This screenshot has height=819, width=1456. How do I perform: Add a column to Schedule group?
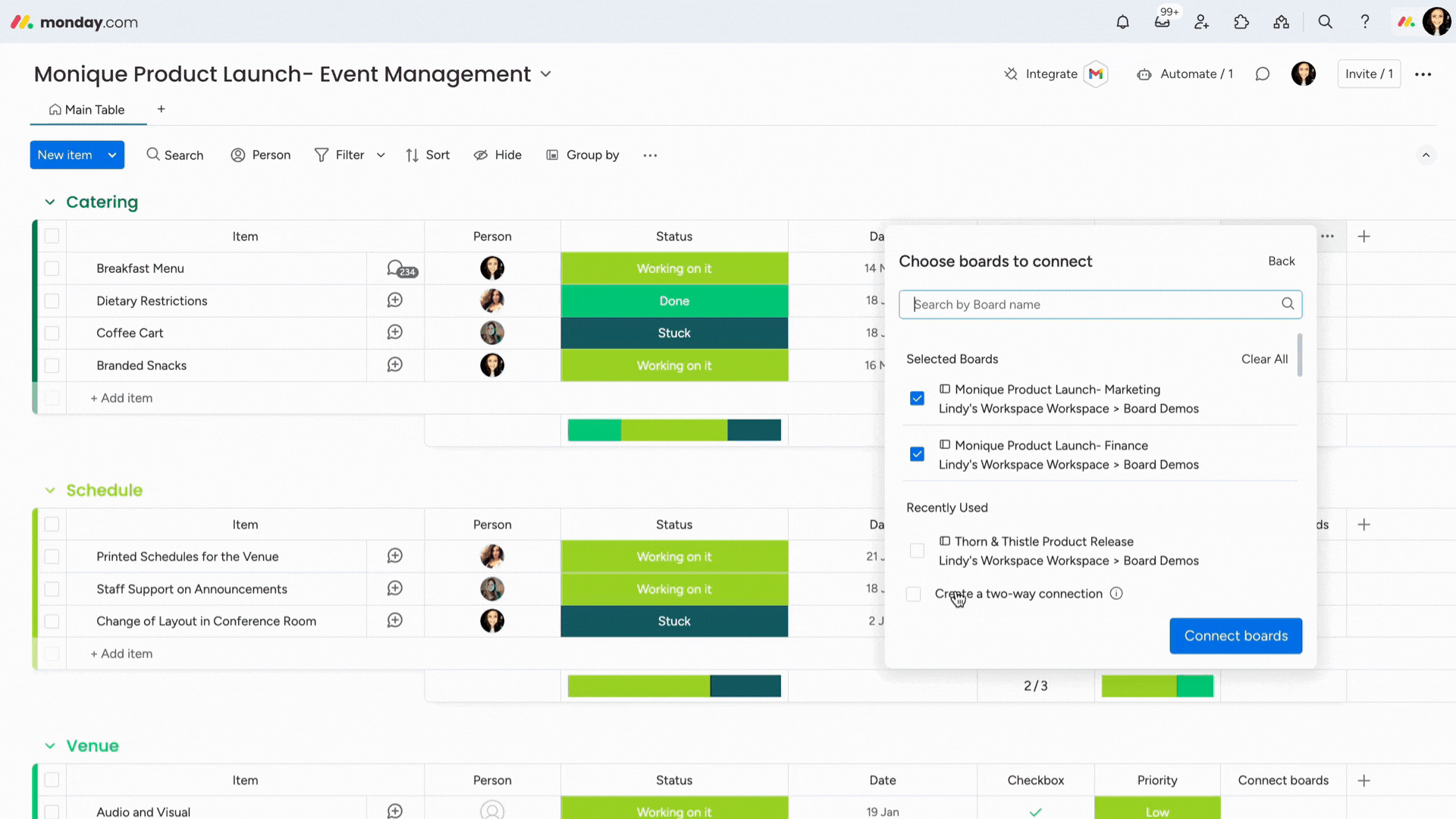coord(1364,525)
